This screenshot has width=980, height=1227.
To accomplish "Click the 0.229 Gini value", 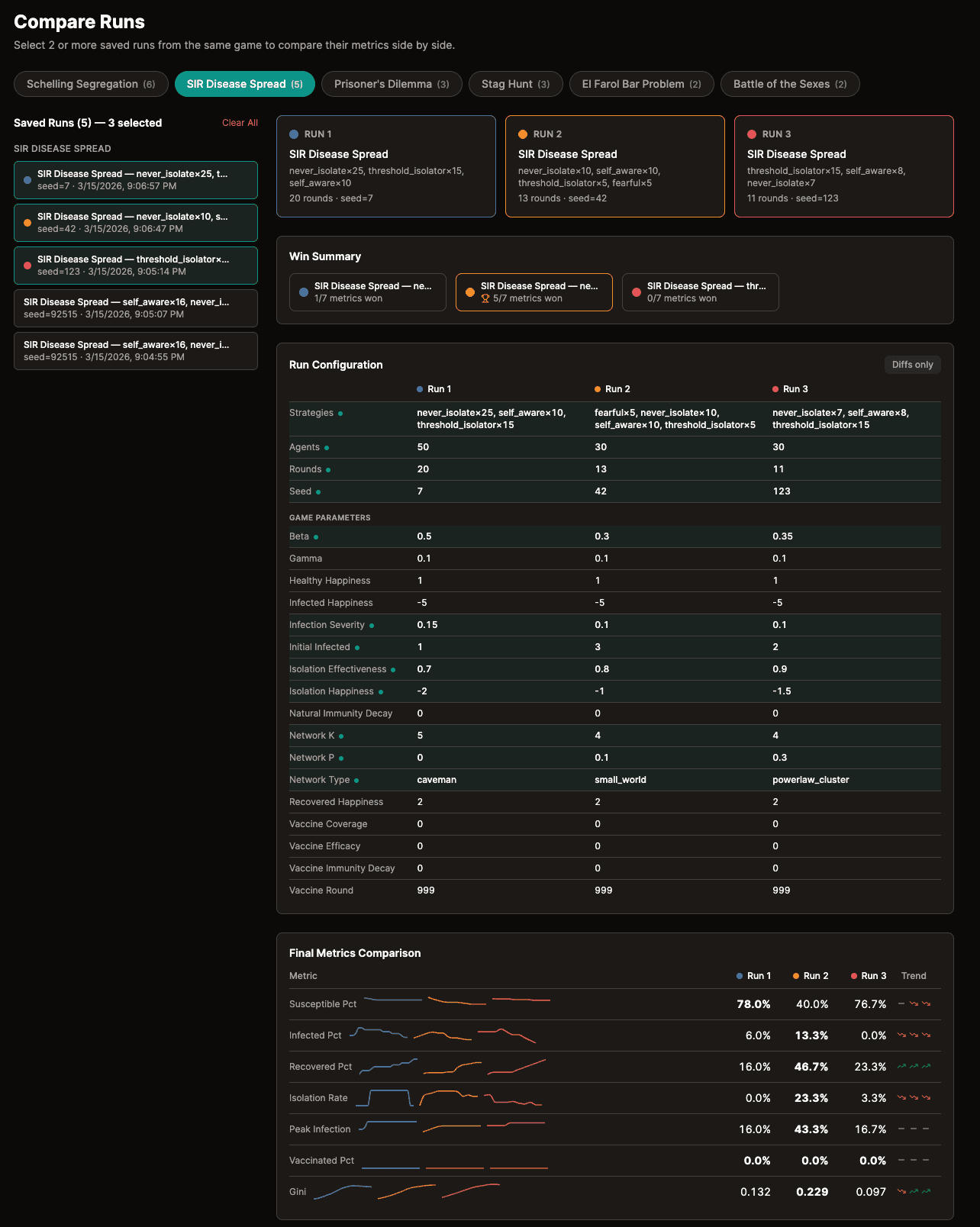I will click(812, 1192).
